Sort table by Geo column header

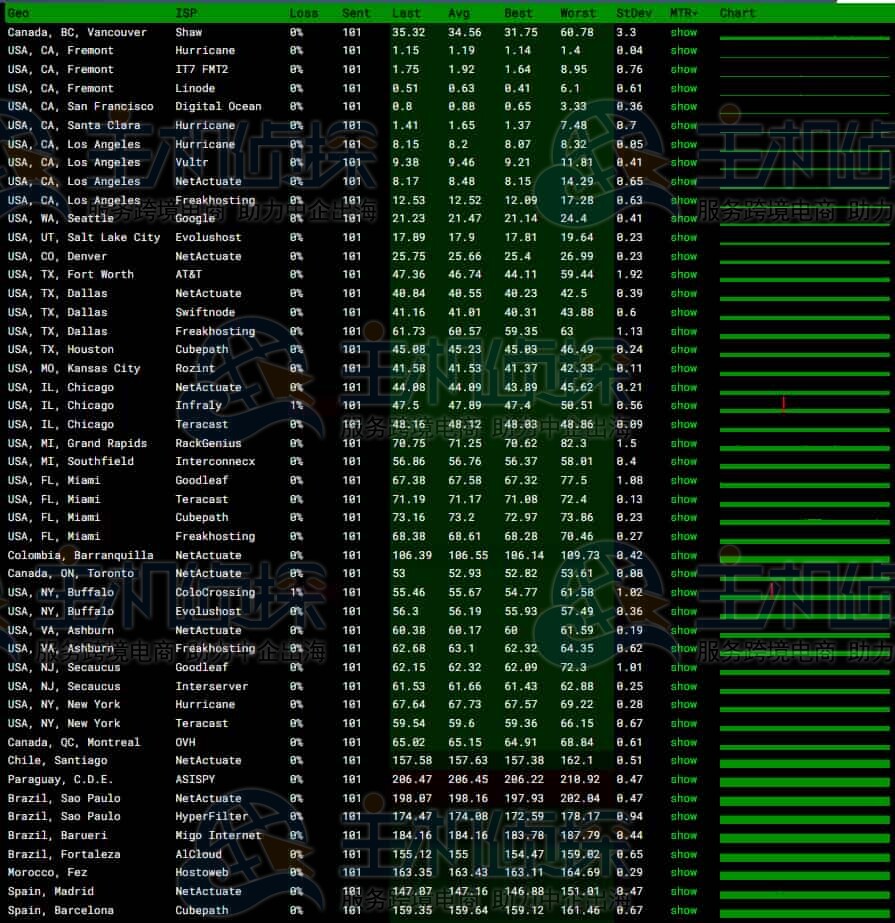18,13
